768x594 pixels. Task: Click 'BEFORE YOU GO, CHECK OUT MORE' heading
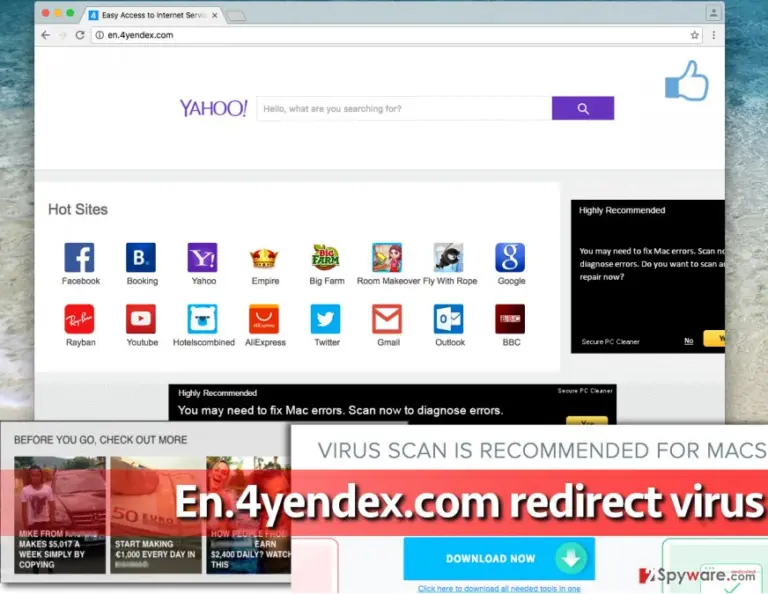pos(100,440)
